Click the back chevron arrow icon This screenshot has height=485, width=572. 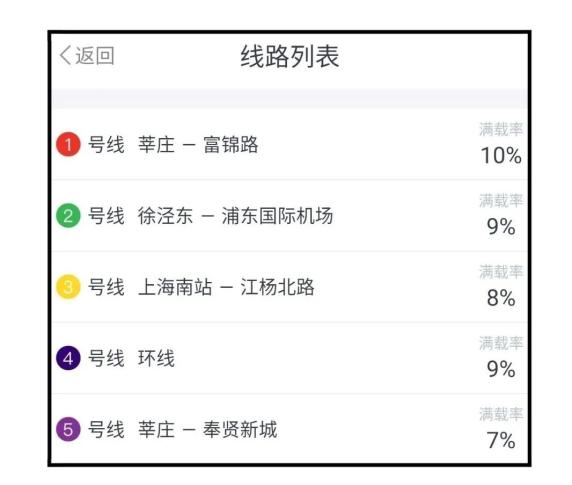coord(65,56)
